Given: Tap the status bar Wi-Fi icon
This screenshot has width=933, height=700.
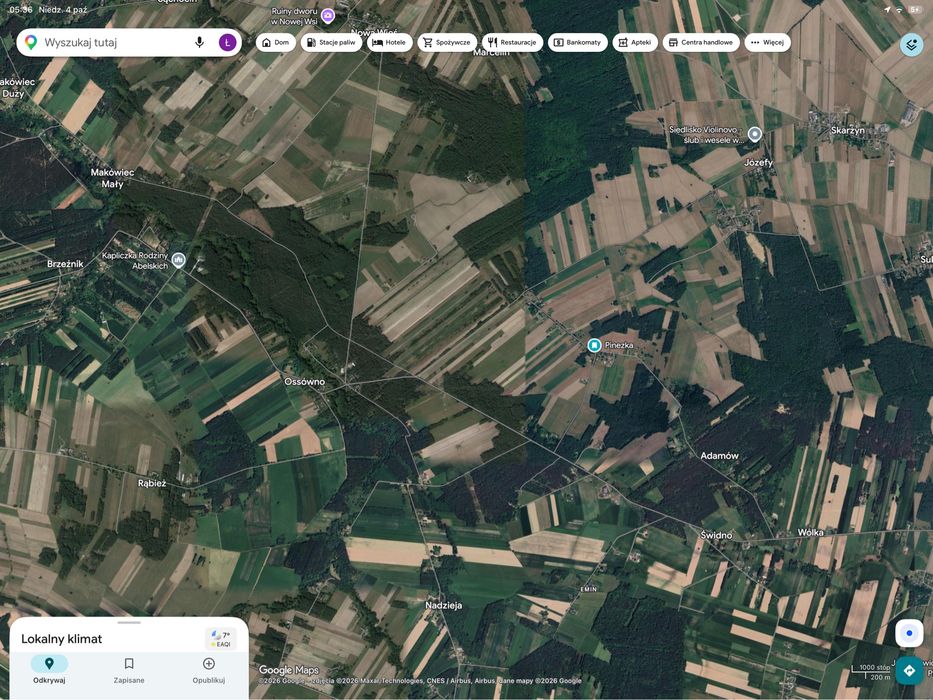Looking at the screenshot, I should [899, 10].
